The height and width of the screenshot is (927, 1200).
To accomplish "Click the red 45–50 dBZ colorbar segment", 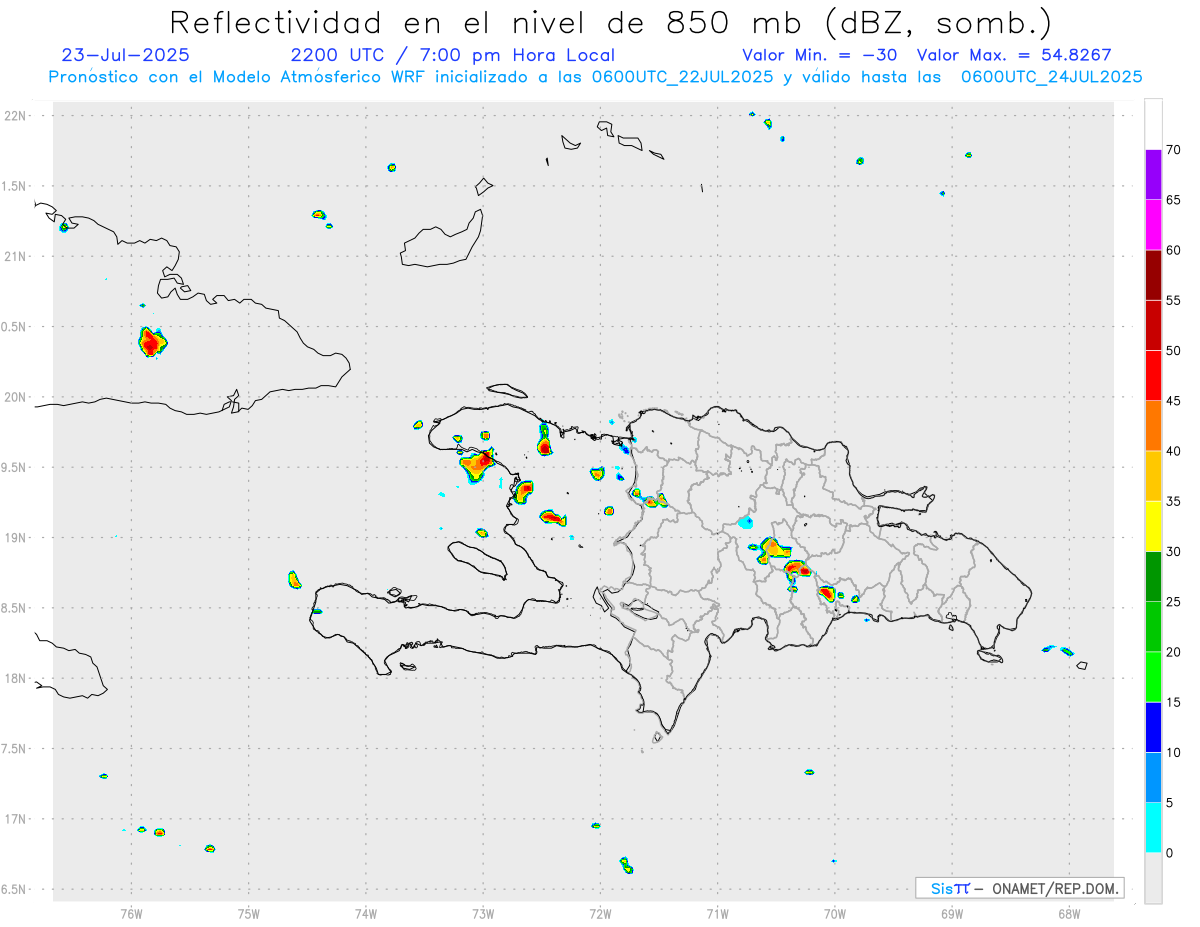I will 1153,375.
